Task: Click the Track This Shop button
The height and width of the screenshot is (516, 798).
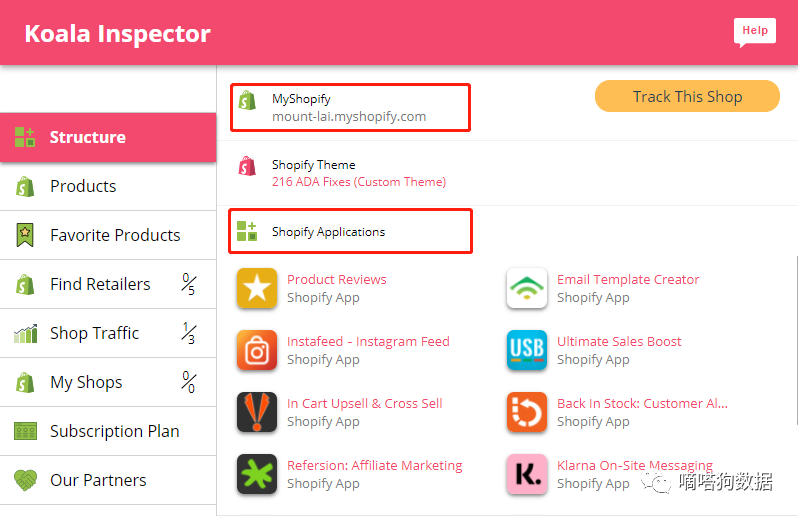Action: [687, 96]
